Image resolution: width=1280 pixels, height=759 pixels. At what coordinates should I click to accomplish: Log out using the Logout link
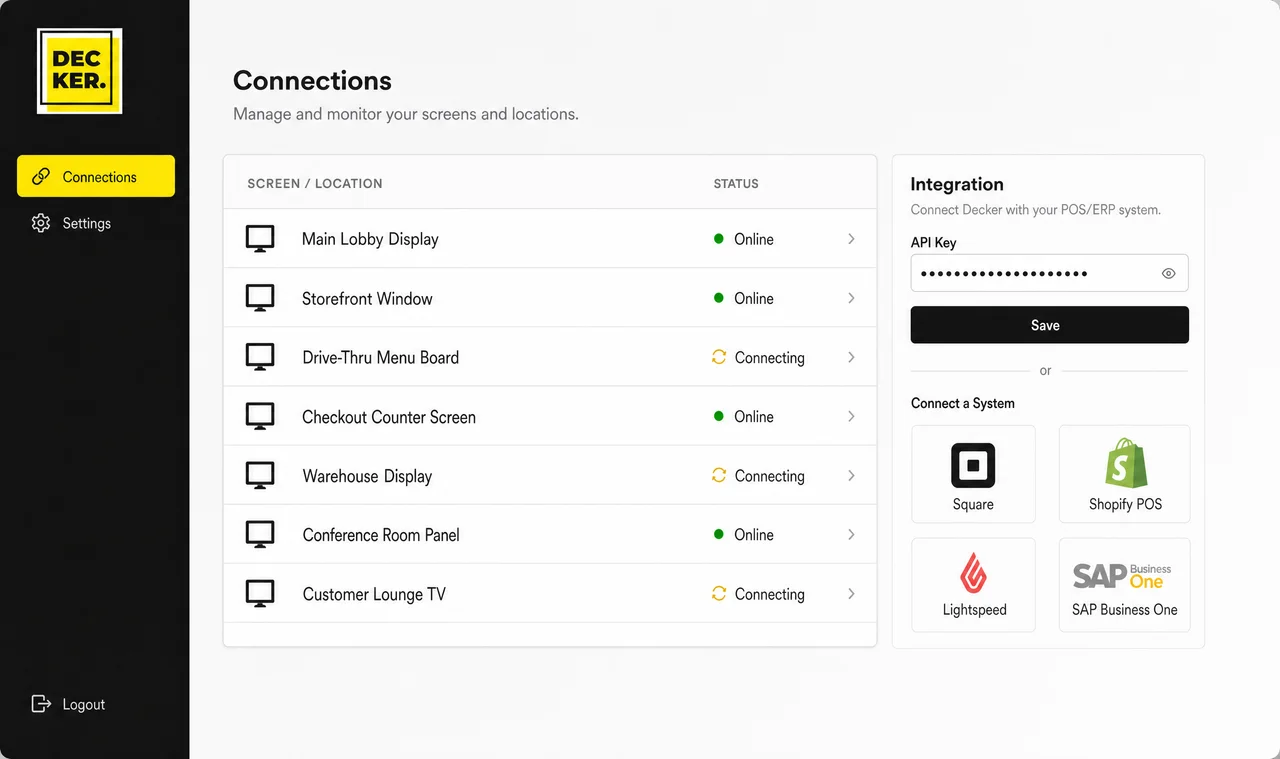click(x=68, y=704)
